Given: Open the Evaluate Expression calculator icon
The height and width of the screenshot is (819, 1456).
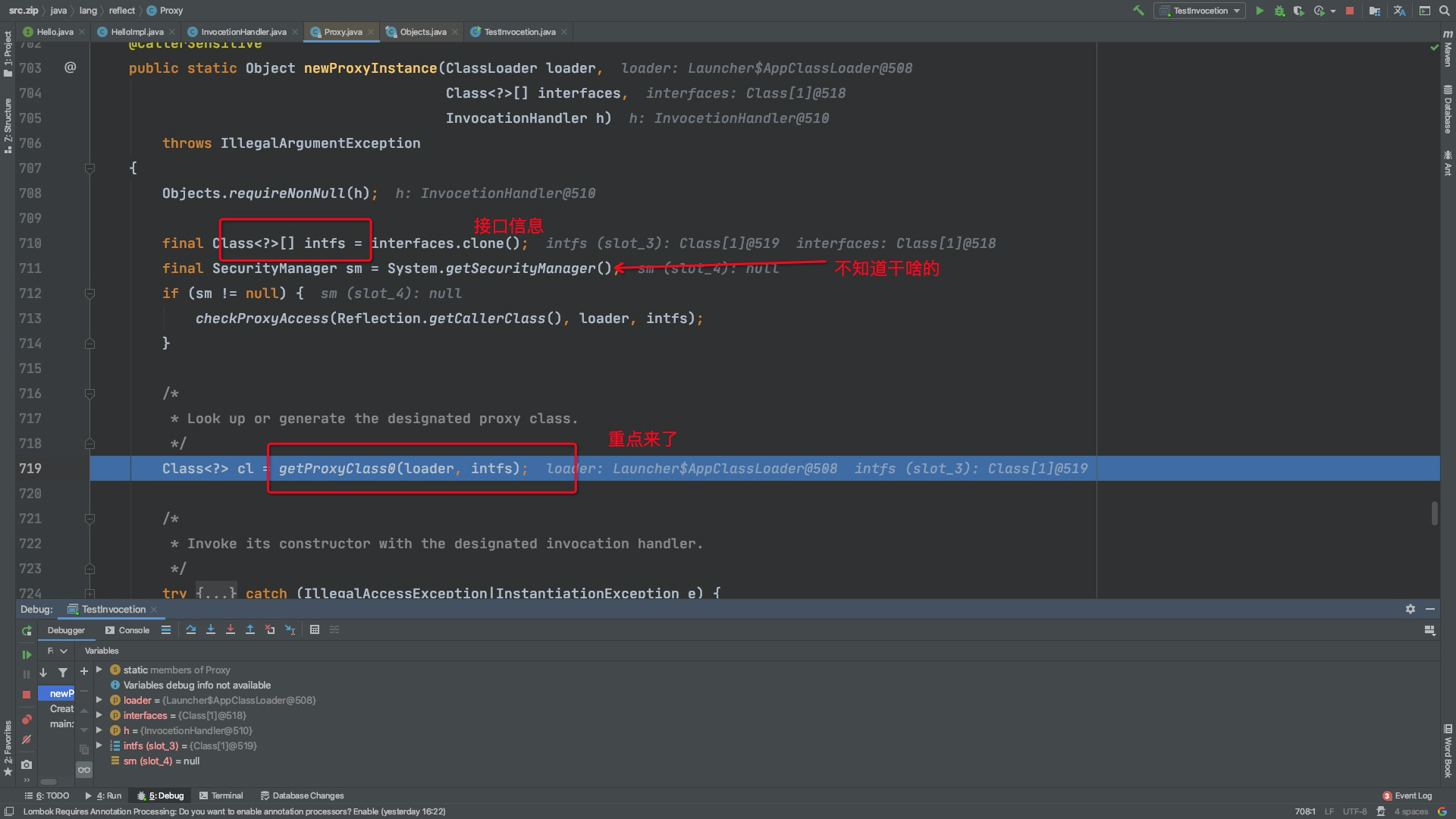Looking at the screenshot, I should point(315,630).
